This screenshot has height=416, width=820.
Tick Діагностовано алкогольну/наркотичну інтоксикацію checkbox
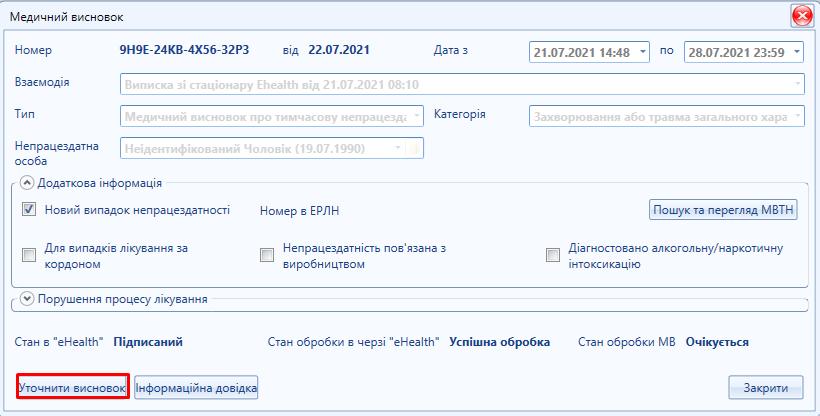tap(553, 255)
